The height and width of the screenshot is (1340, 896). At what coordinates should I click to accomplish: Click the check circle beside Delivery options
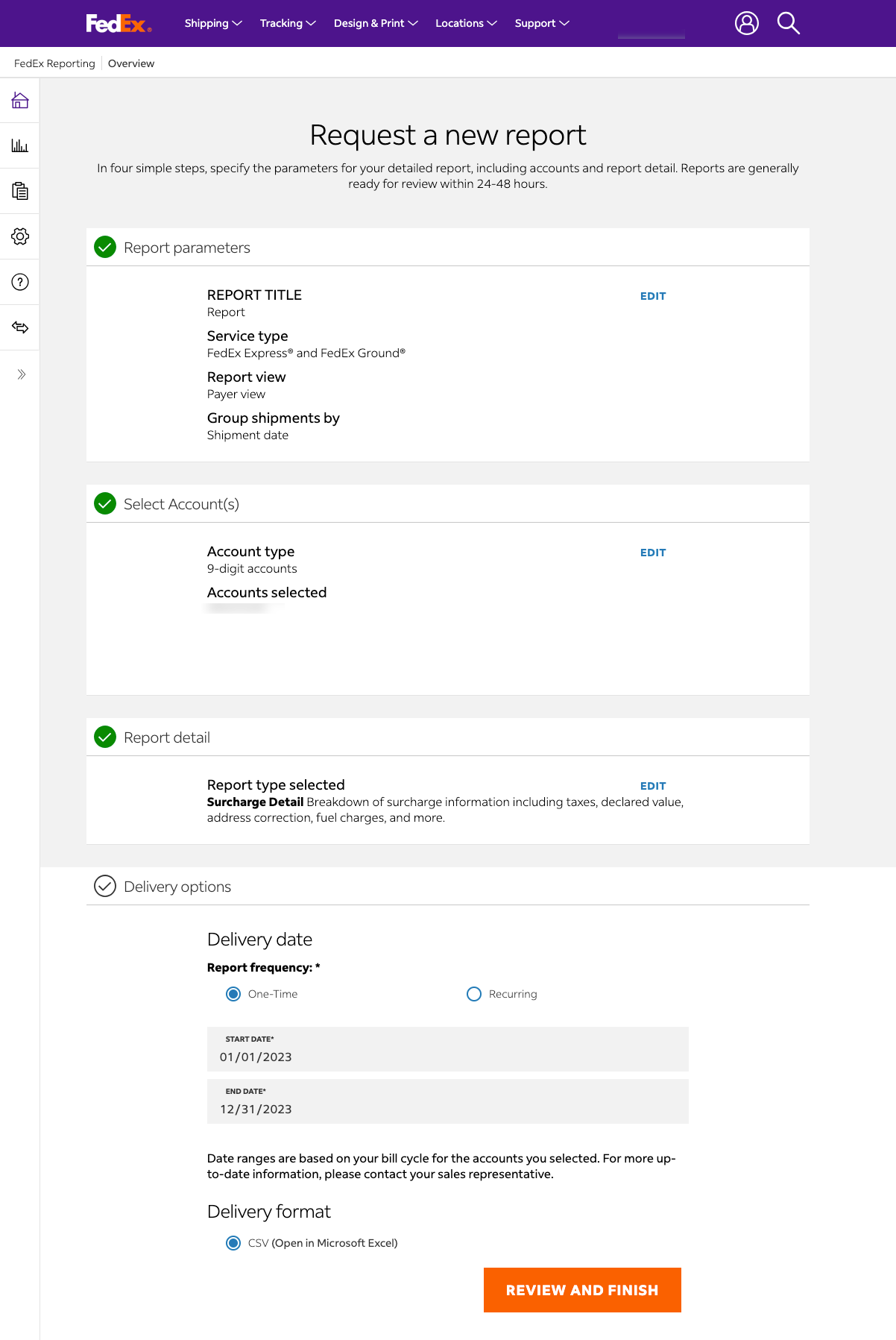click(105, 886)
